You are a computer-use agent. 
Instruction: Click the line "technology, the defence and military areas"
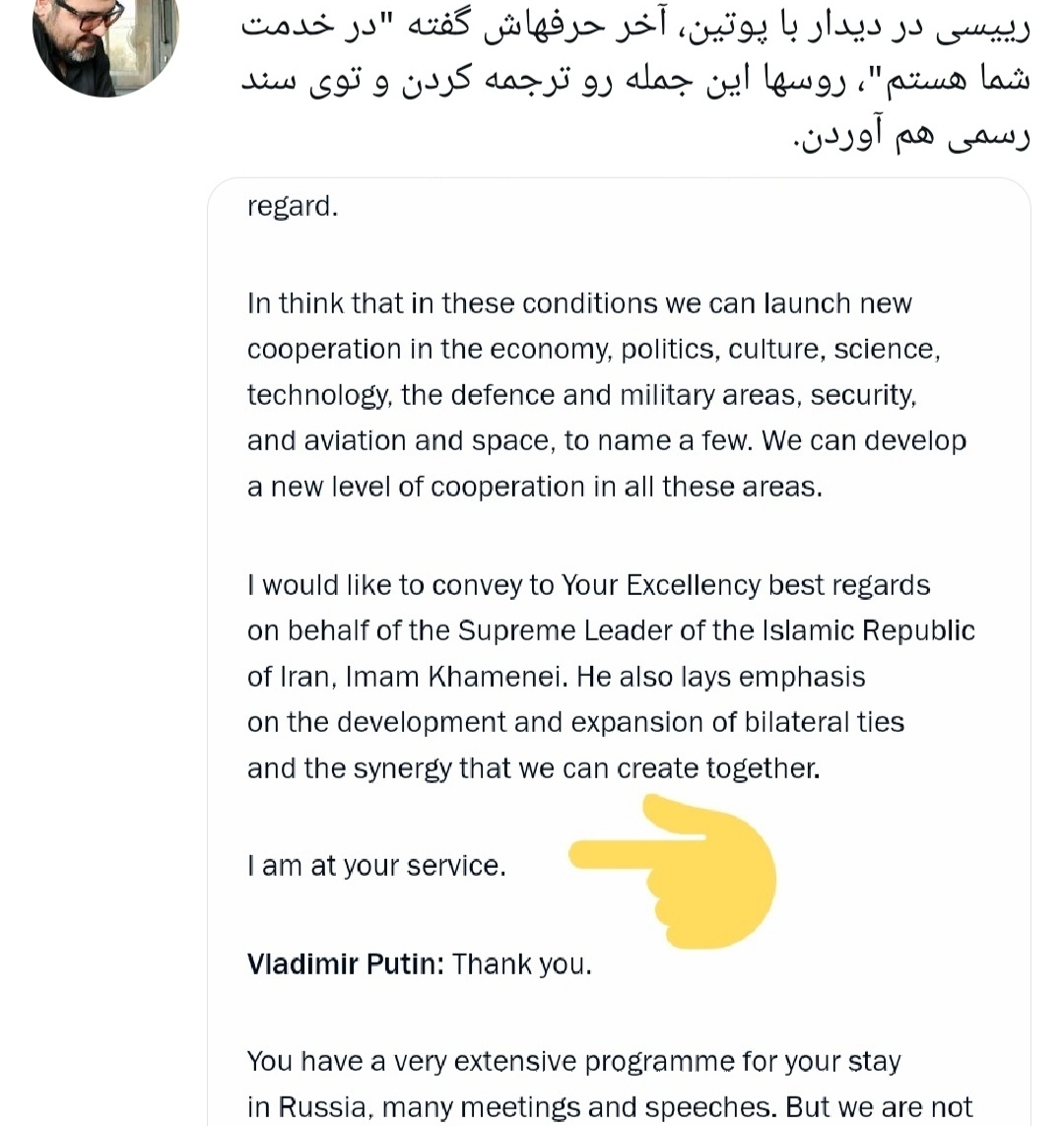[582, 395]
